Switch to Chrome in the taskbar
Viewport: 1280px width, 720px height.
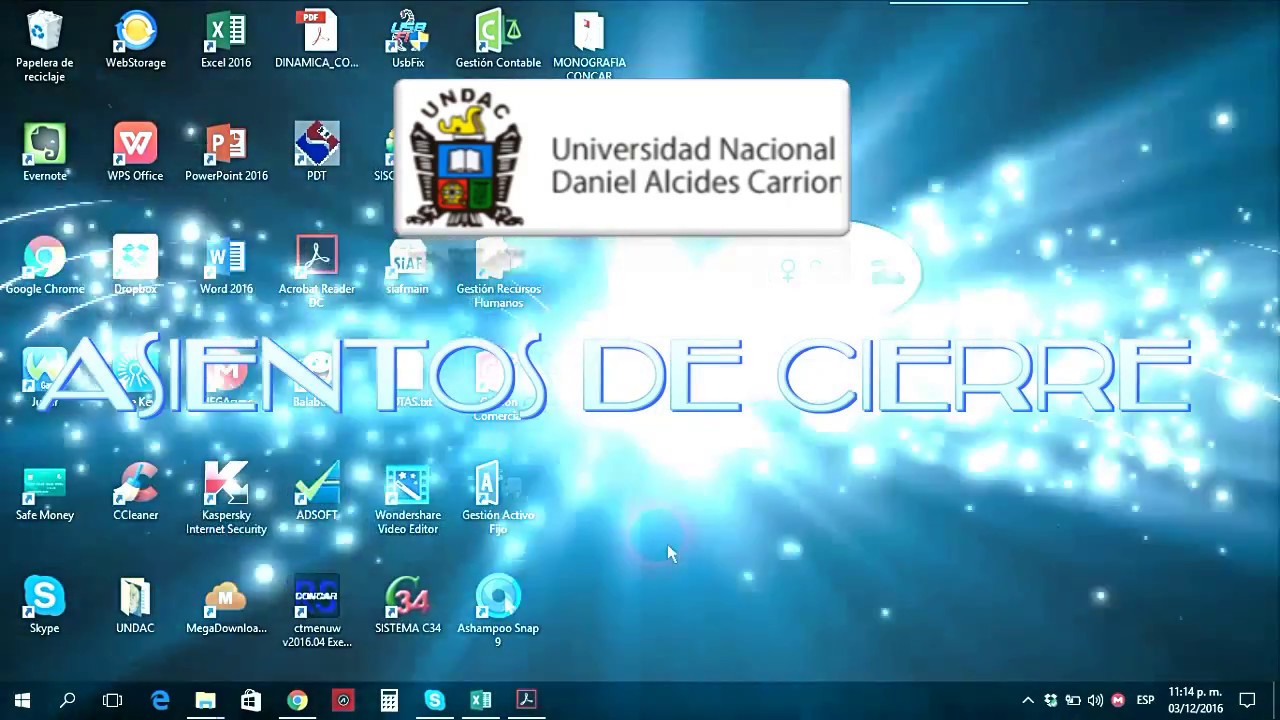point(297,700)
